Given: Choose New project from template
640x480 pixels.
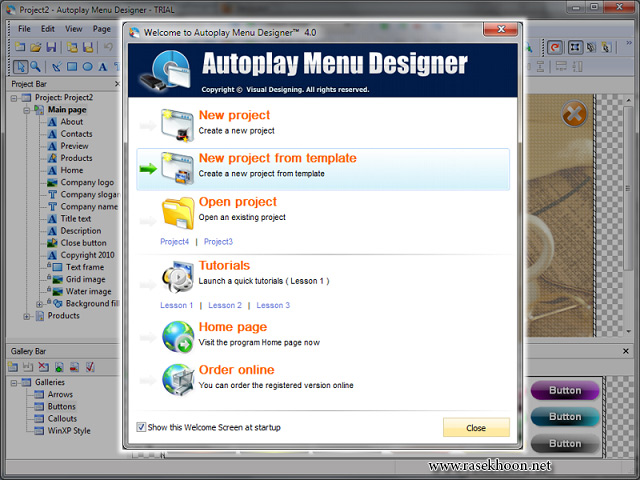Looking at the screenshot, I should 323,169.
